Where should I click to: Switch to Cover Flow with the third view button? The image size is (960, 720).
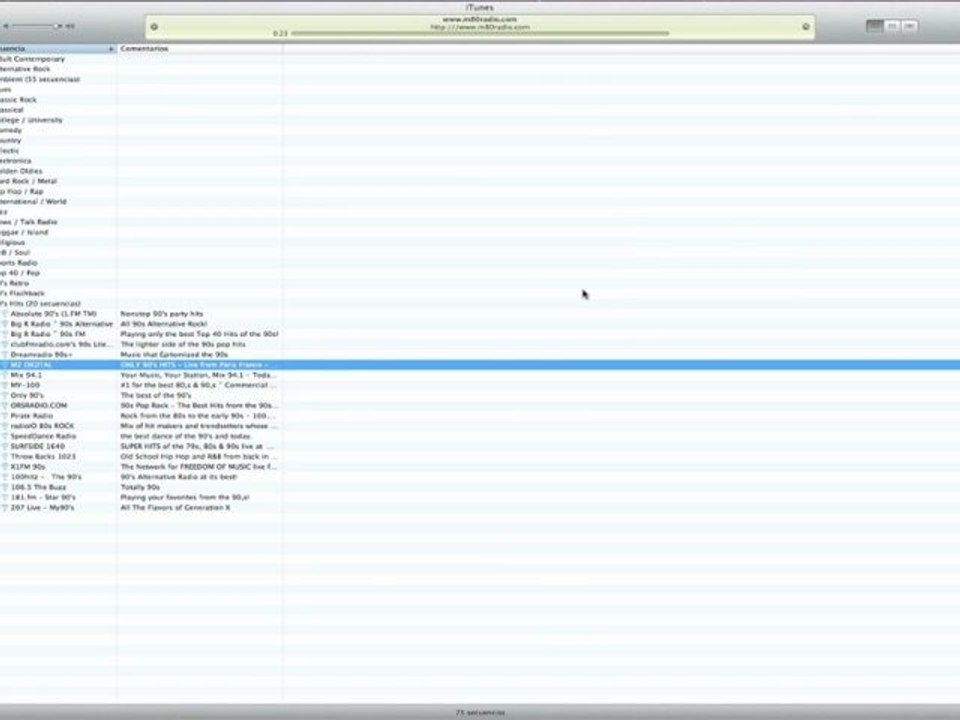click(910, 26)
